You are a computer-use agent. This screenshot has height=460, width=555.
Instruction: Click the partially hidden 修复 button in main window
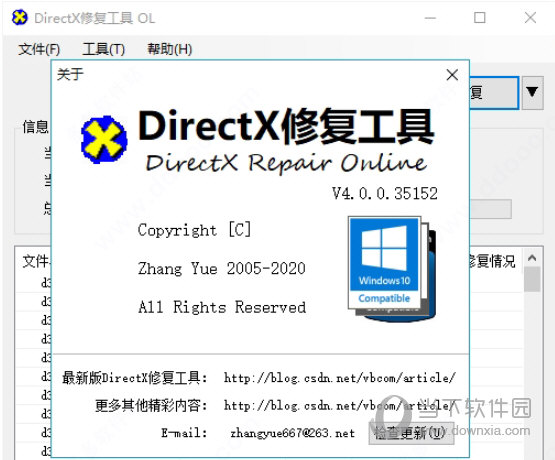[x=494, y=93]
